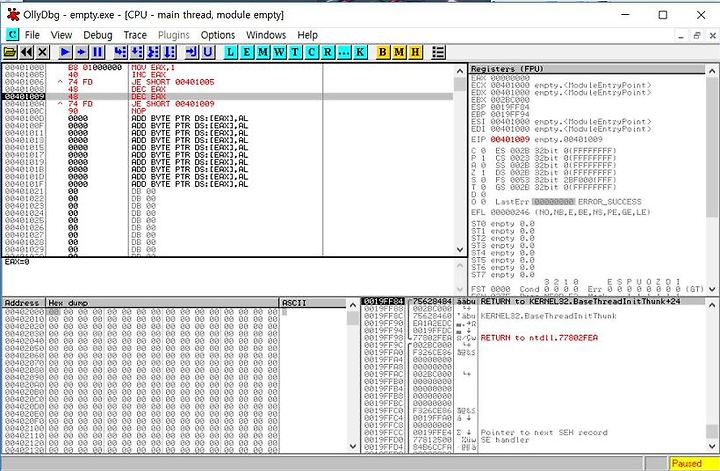Image resolution: width=720 pixels, height=471 pixels.
Task: Click the Trace over toolbar icon
Action: coord(169,52)
